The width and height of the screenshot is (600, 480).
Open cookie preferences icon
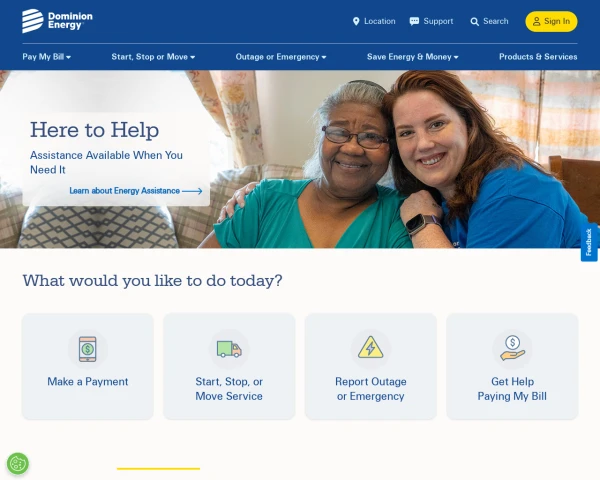pos(18,464)
